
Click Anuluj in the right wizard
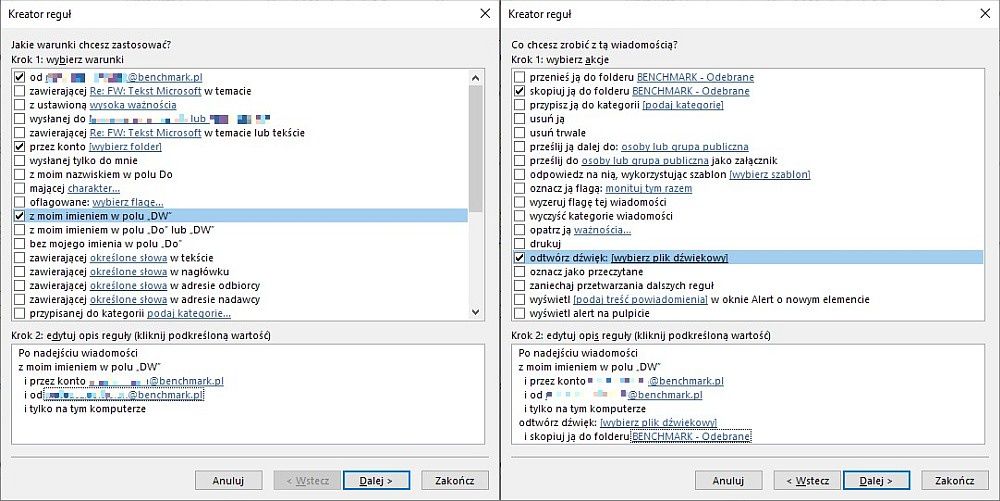pyautogui.click(x=728, y=481)
